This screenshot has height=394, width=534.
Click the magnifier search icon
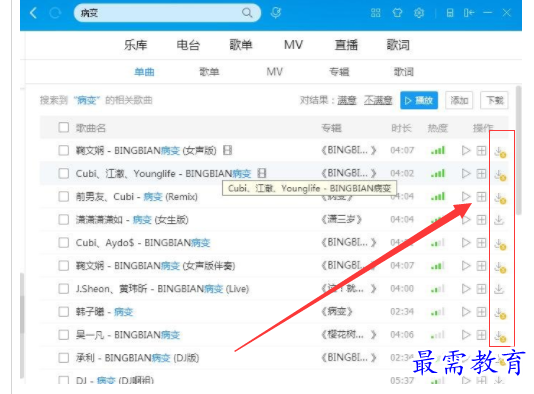click(x=247, y=13)
